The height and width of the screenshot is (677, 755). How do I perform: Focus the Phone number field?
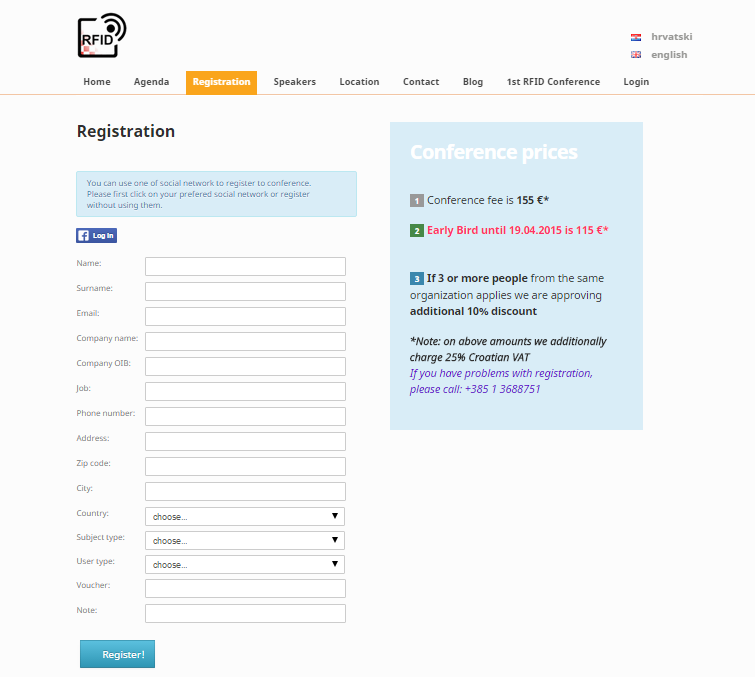(x=245, y=417)
